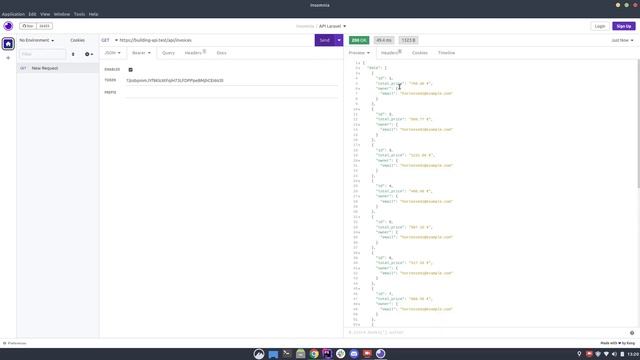
Task: Open the launcher icon in the taskbar
Action: [259, 354]
